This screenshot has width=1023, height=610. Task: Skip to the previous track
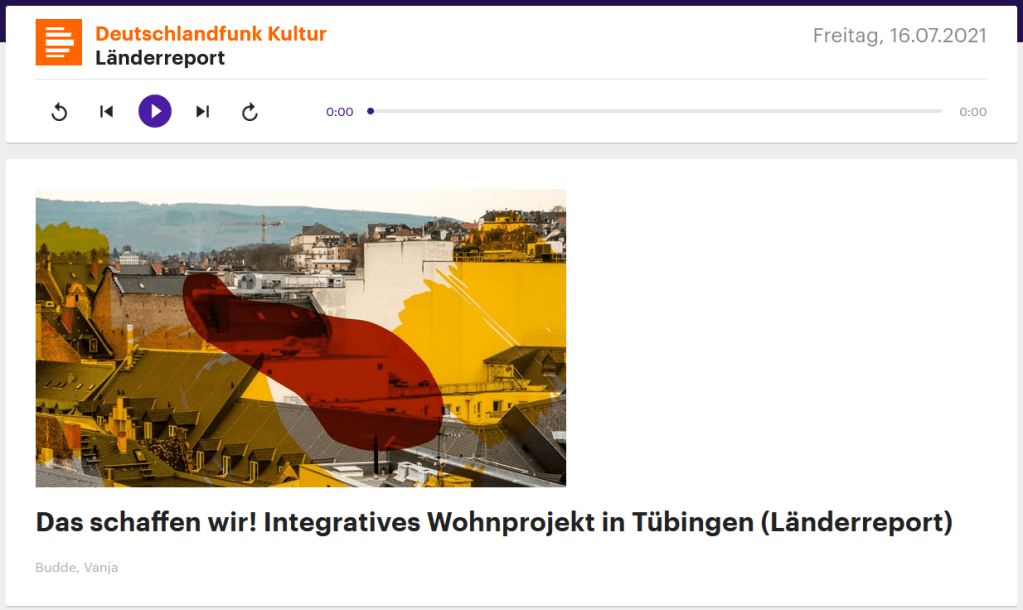coord(106,112)
